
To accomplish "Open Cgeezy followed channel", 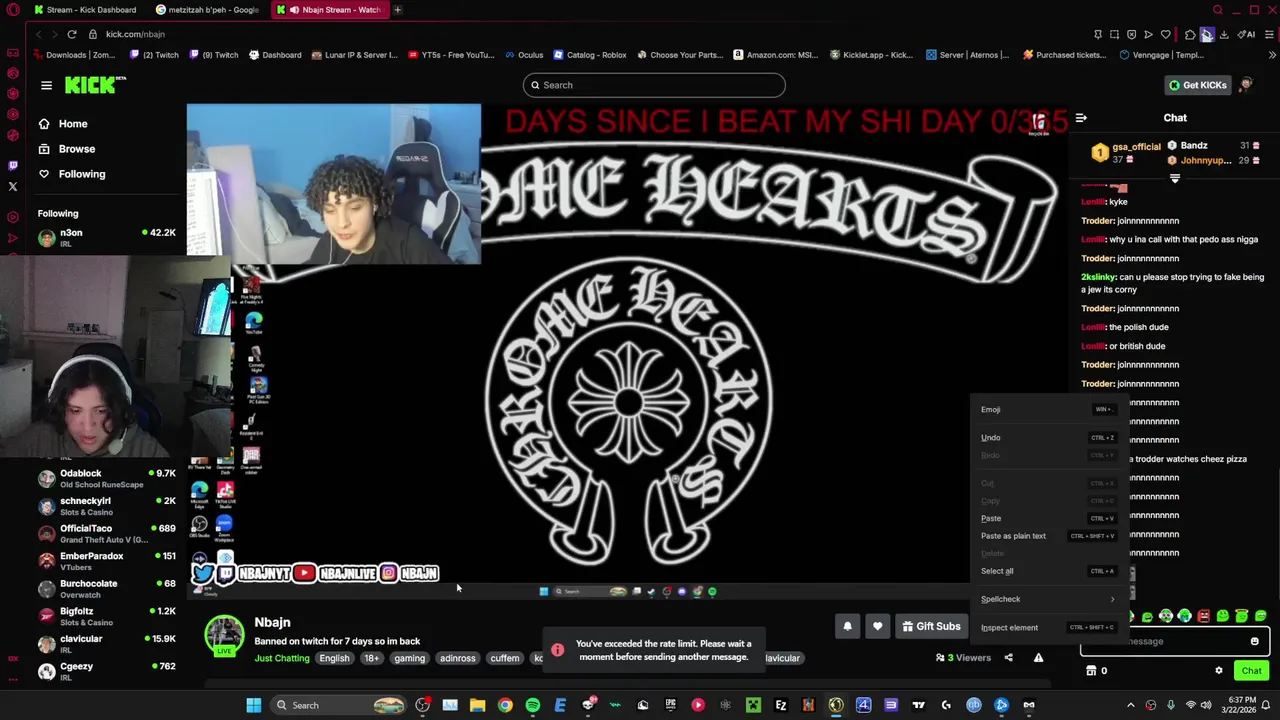I will click(106, 671).
